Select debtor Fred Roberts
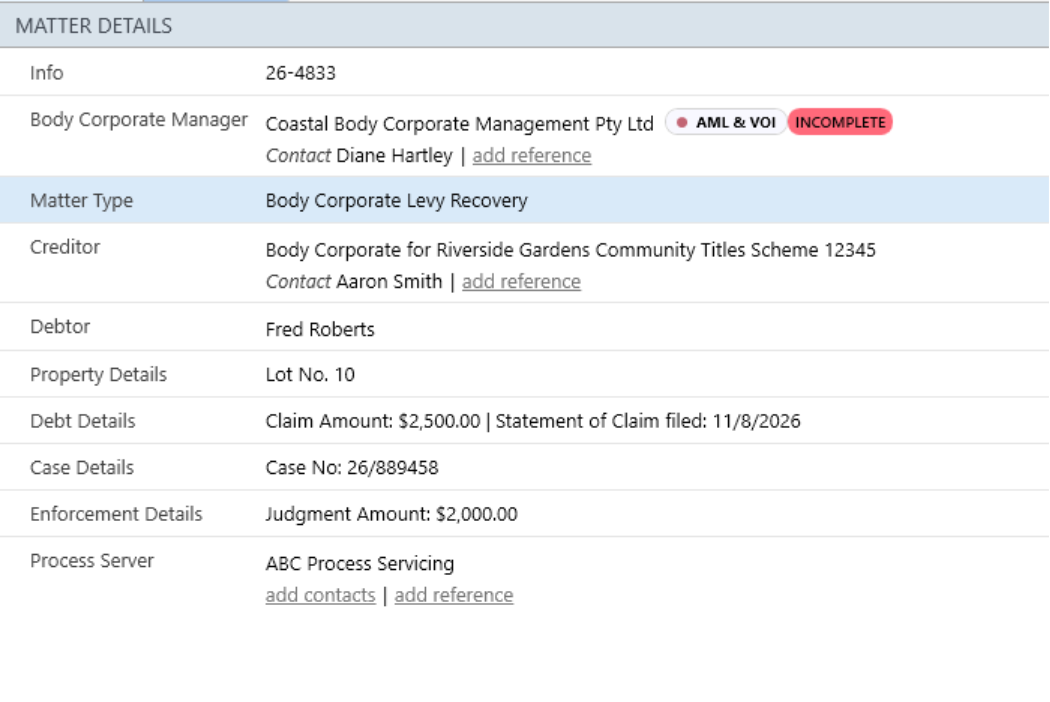The height and width of the screenshot is (702, 1050). pyautogui.click(x=320, y=330)
